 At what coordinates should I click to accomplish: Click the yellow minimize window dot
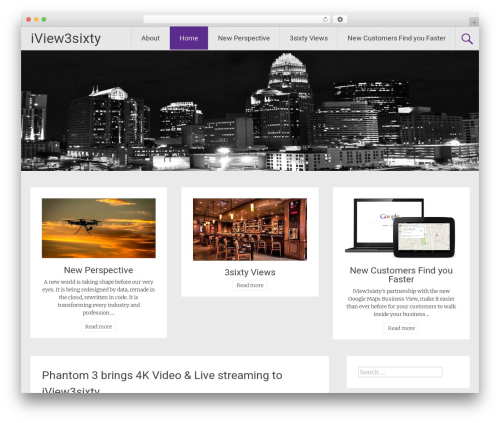(36, 20)
